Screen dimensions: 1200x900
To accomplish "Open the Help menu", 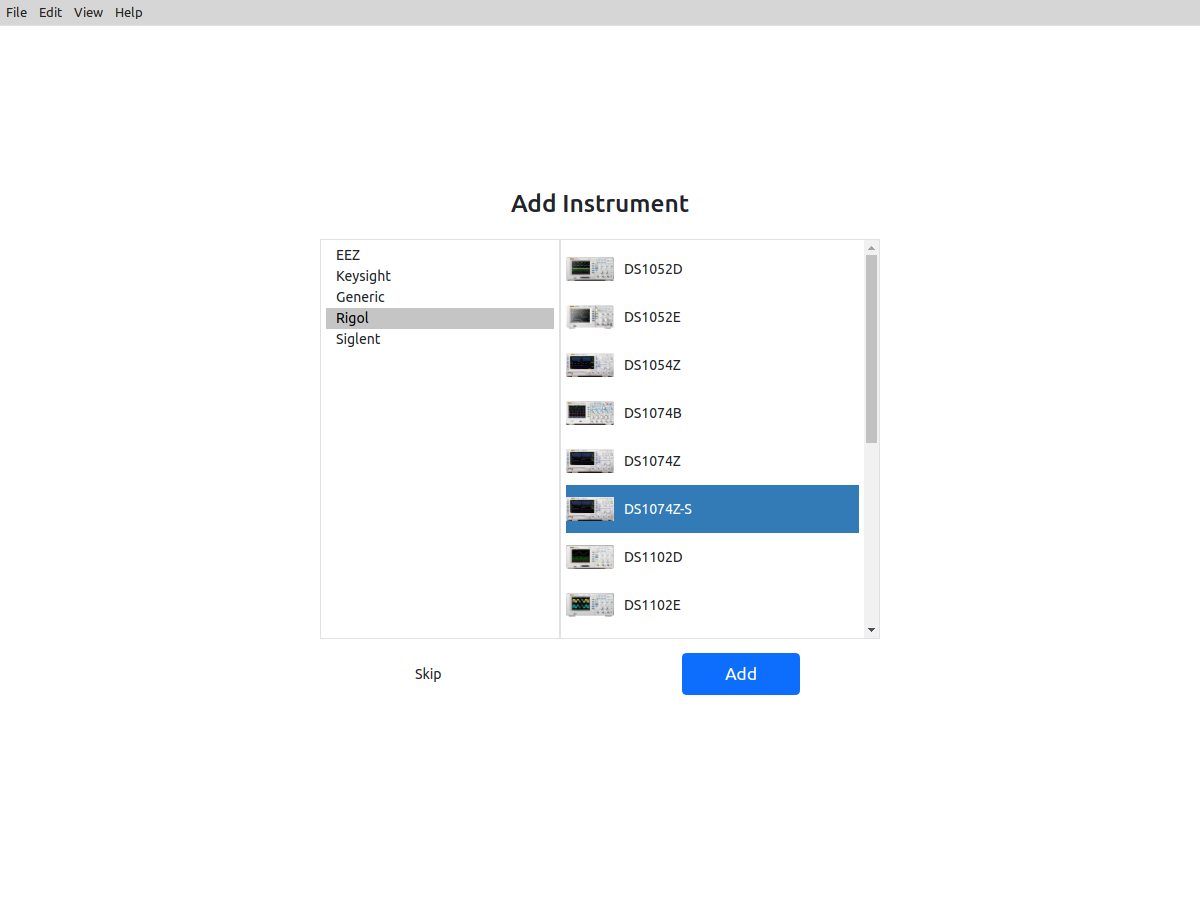I will [x=129, y=12].
